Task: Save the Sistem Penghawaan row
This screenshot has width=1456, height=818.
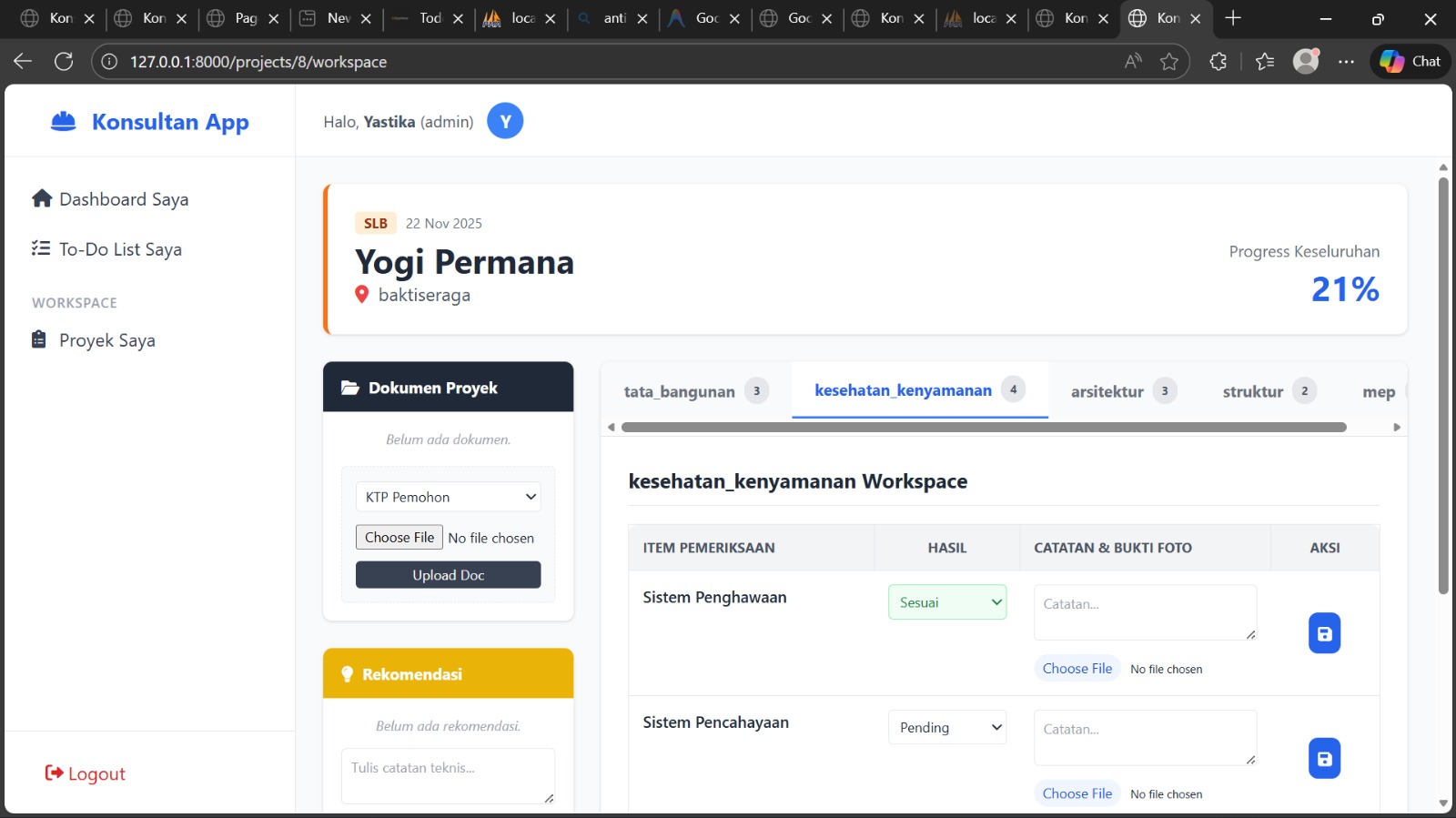Action: [x=1324, y=633]
